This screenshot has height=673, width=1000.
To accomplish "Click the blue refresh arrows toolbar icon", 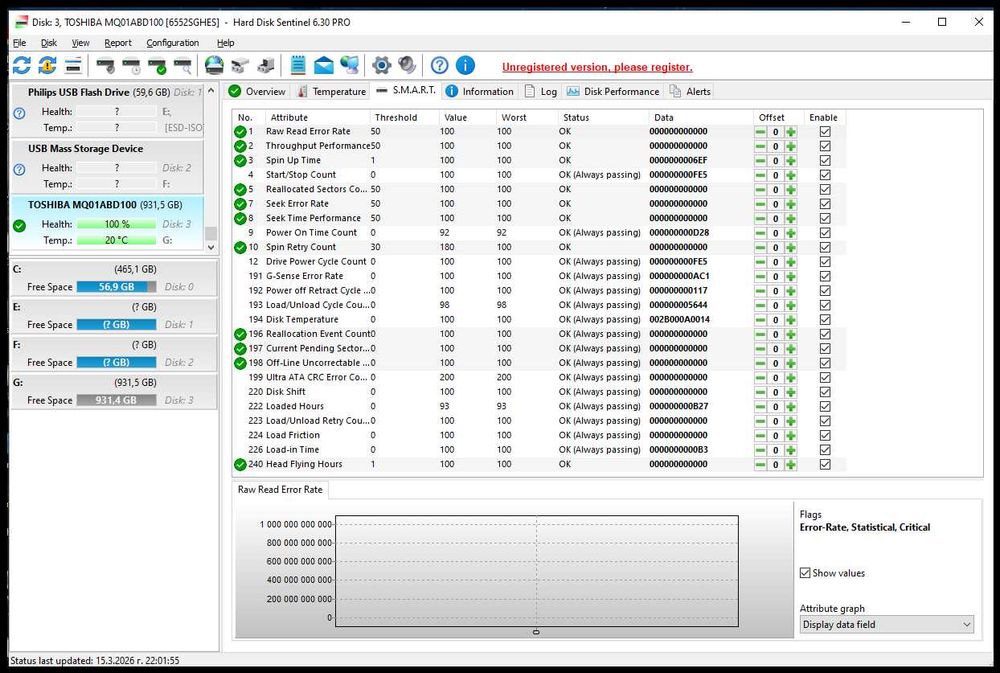I will click(x=21, y=66).
